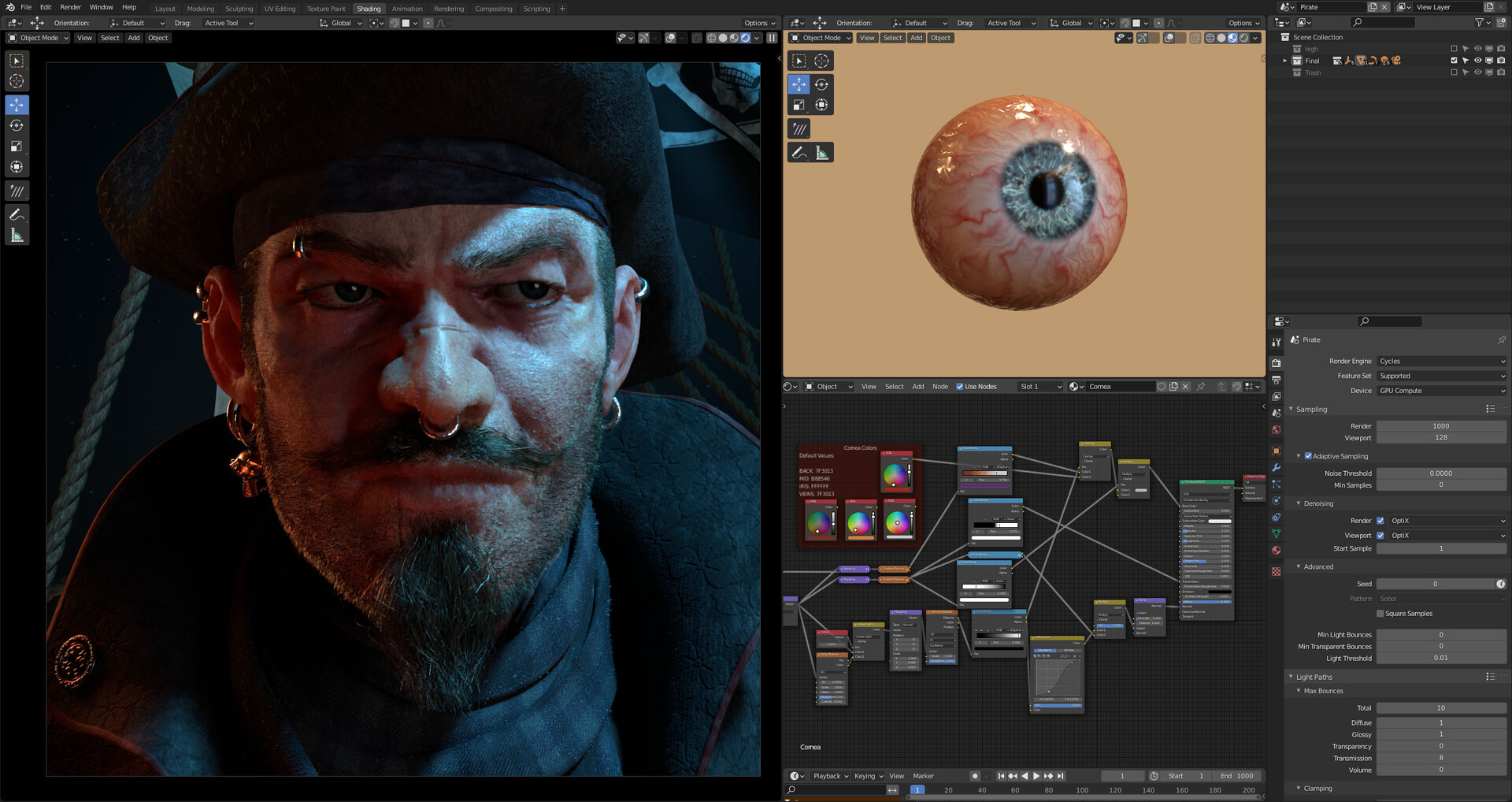Open the Render Properties tab in Properties editor
1512x802 pixels.
(1277, 363)
